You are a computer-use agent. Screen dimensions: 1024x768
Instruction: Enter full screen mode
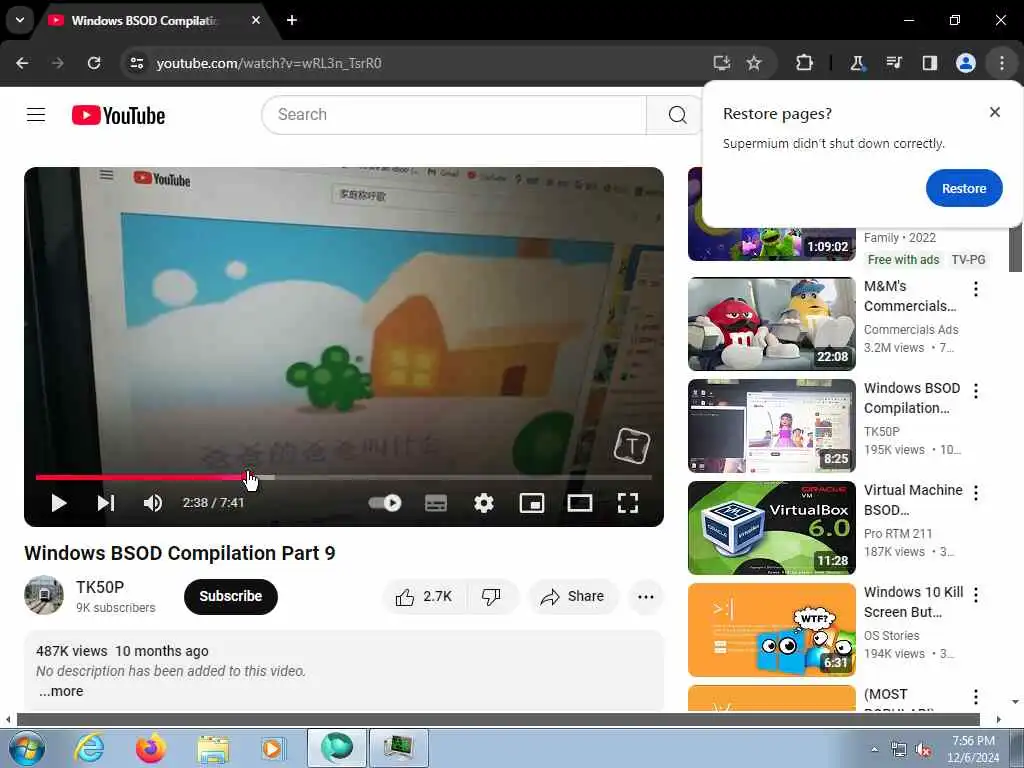(x=628, y=503)
